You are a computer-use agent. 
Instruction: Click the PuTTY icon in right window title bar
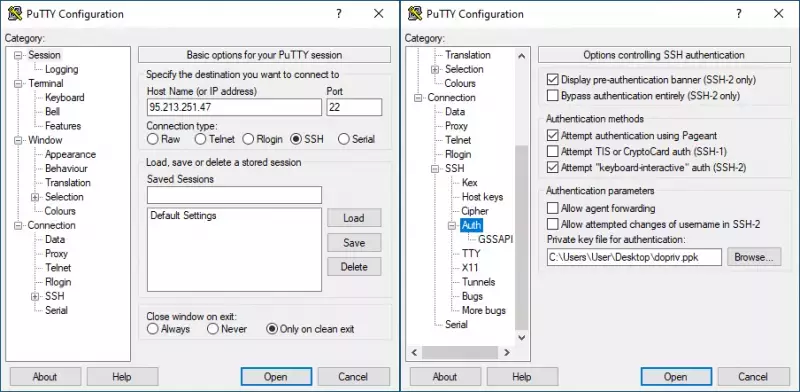[x=415, y=14]
